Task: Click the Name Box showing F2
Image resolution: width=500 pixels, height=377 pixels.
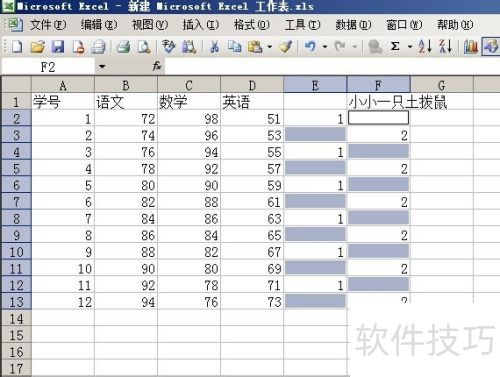Action: [x=48, y=67]
